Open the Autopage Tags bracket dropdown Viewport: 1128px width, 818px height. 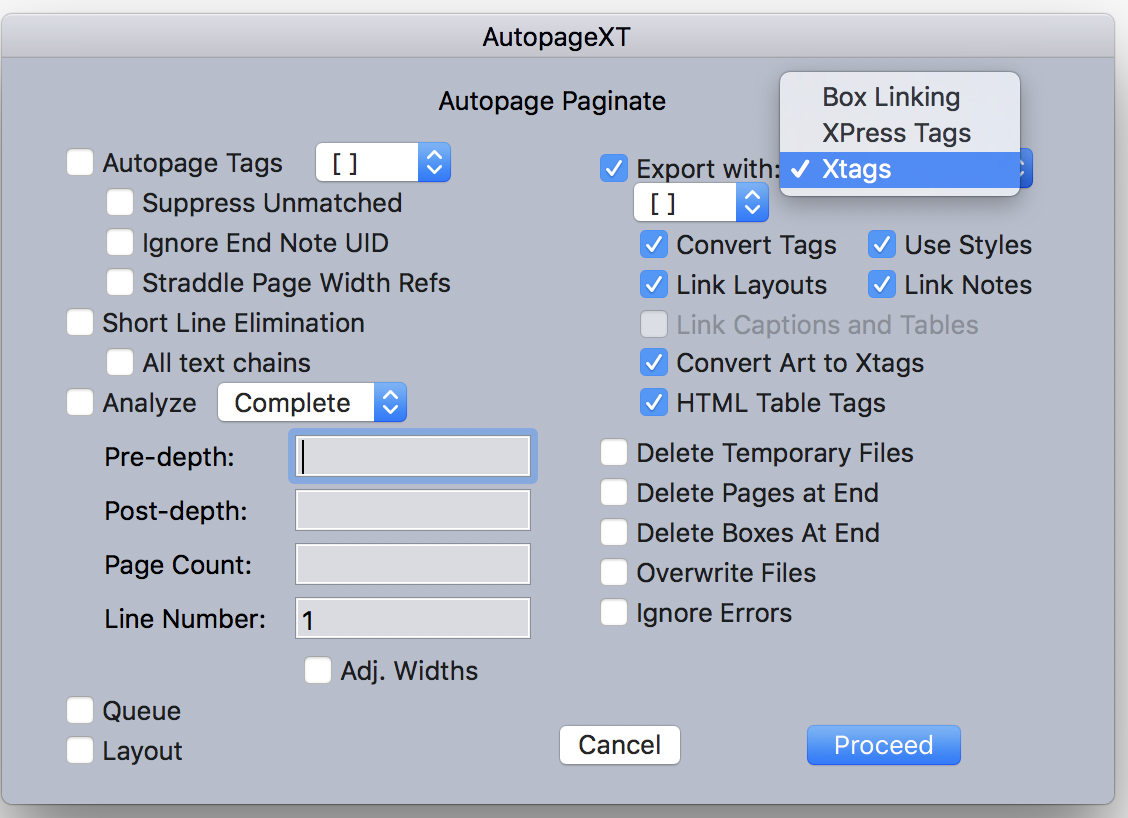tap(383, 163)
